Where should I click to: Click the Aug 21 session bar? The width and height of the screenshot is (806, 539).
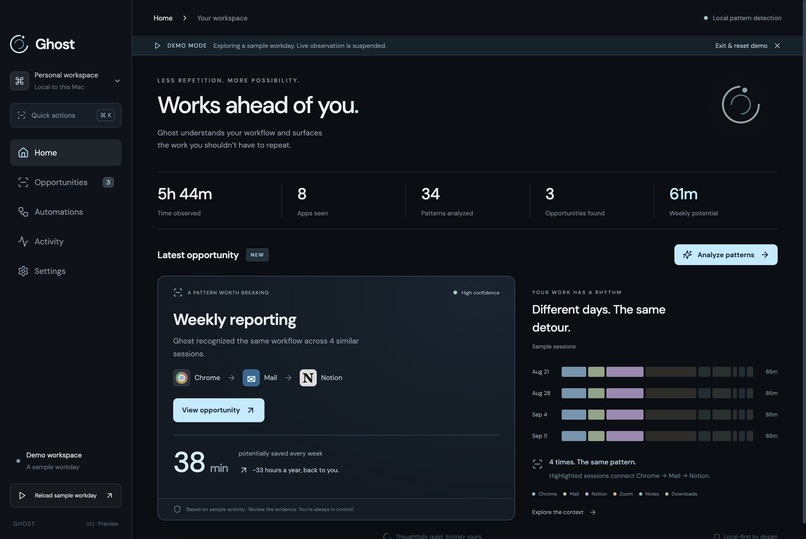[x=657, y=371]
